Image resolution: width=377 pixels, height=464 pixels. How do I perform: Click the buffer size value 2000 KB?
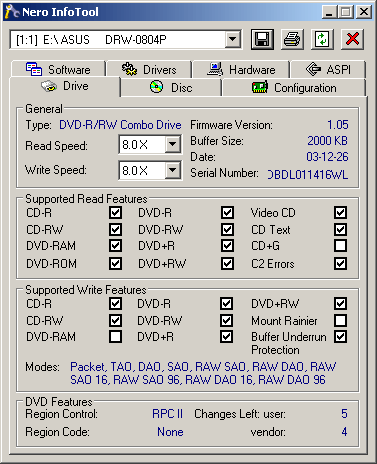click(x=328, y=141)
